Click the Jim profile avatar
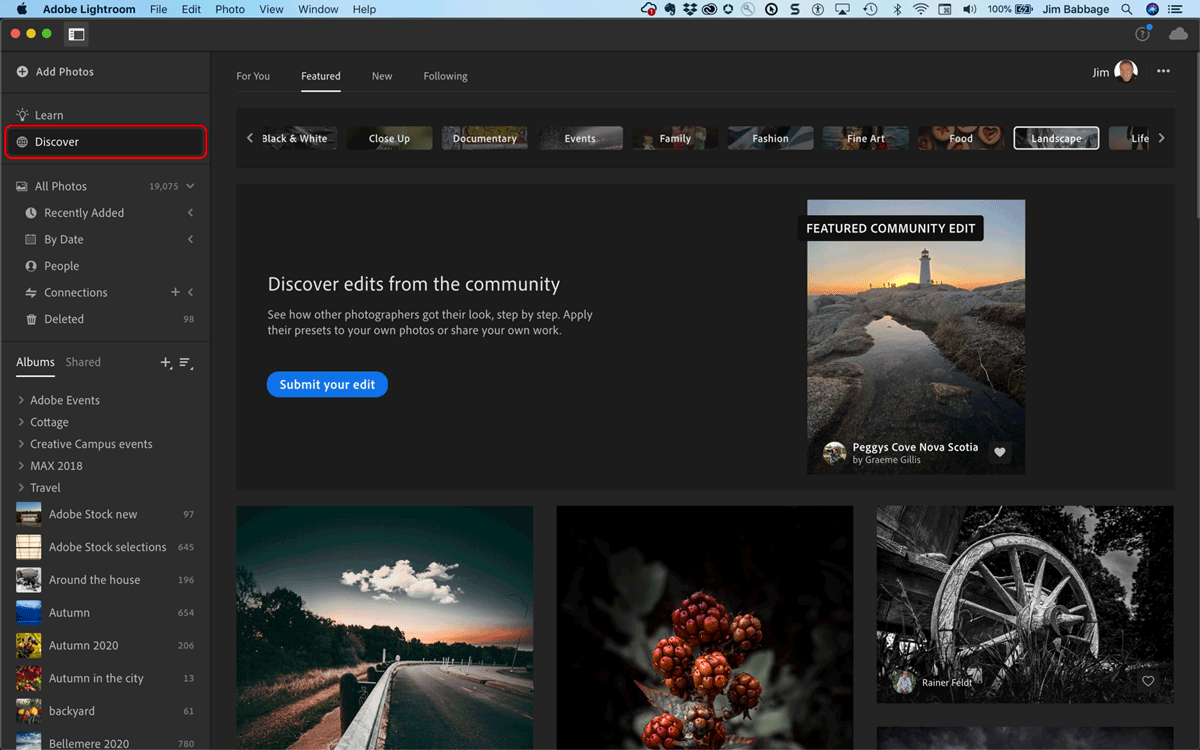This screenshot has height=750, width=1200. coord(1126,72)
